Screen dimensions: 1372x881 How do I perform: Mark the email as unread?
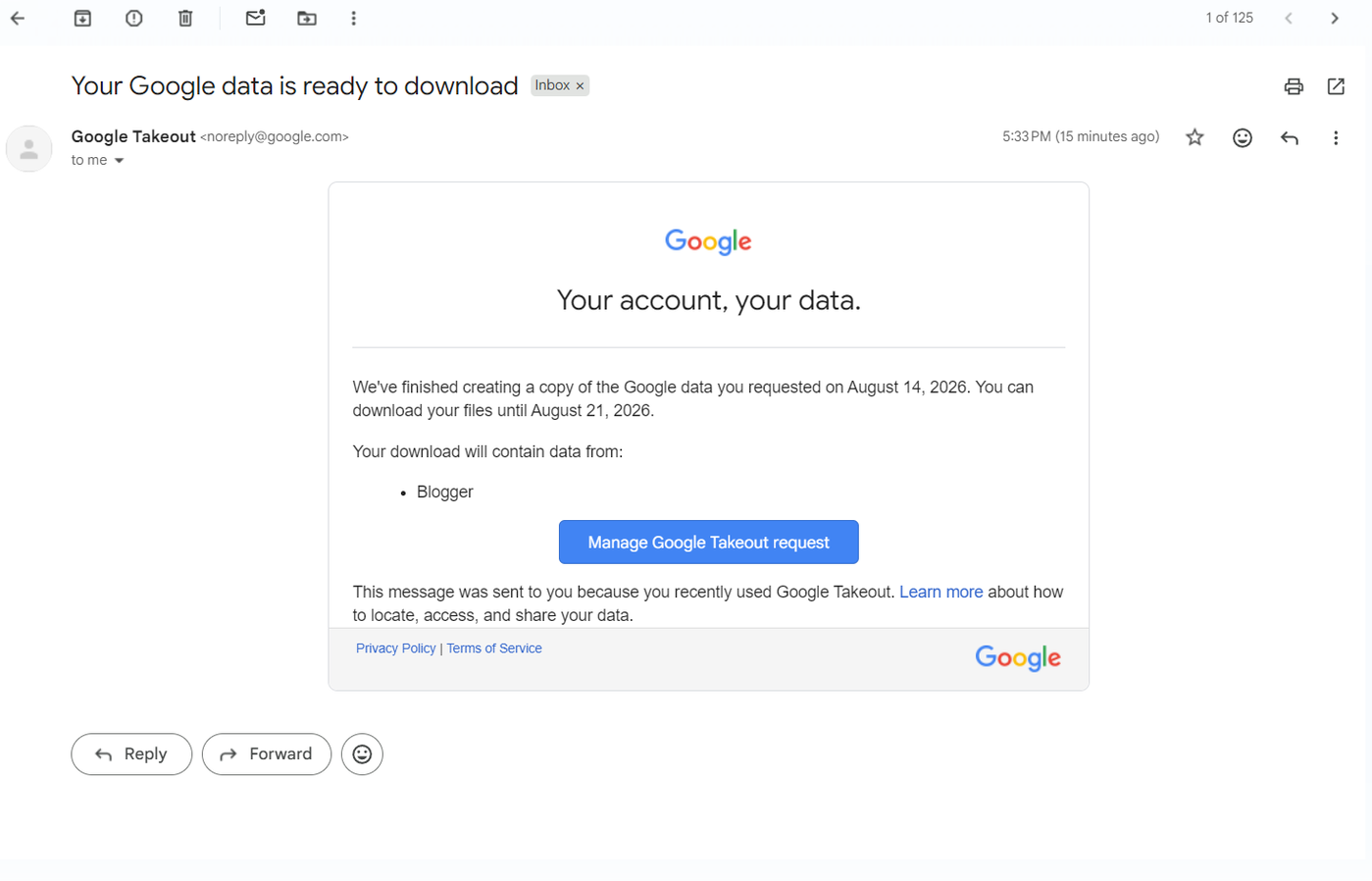(x=256, y=18)
